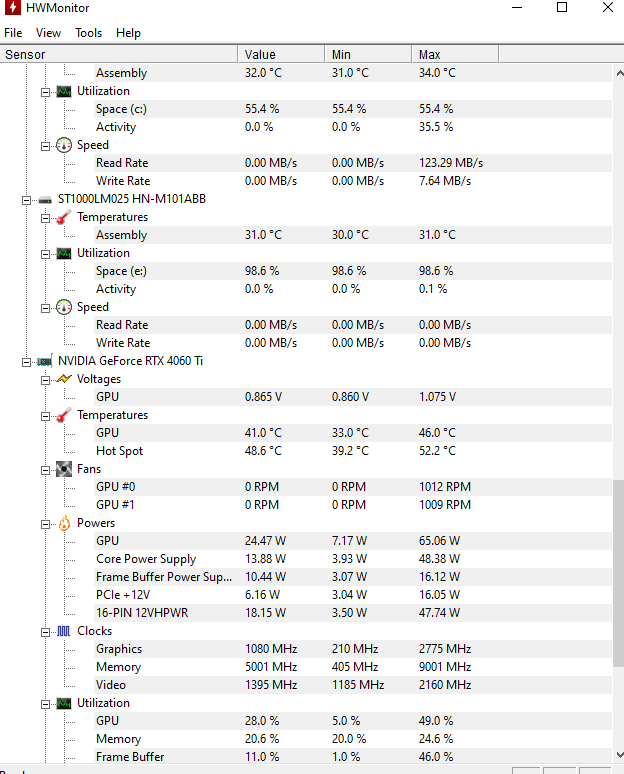Open the View menu
624x774 pixels.
click(48, 33)
